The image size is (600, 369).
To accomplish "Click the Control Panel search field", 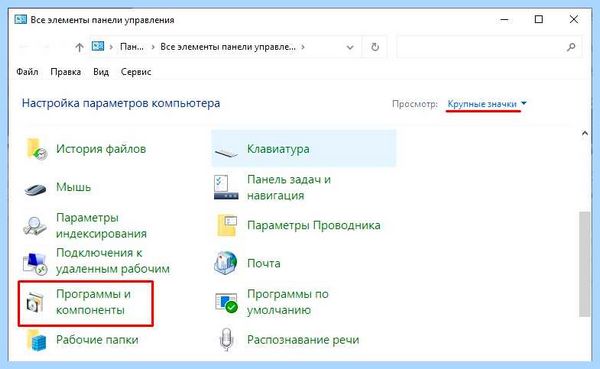I will 489,47.
